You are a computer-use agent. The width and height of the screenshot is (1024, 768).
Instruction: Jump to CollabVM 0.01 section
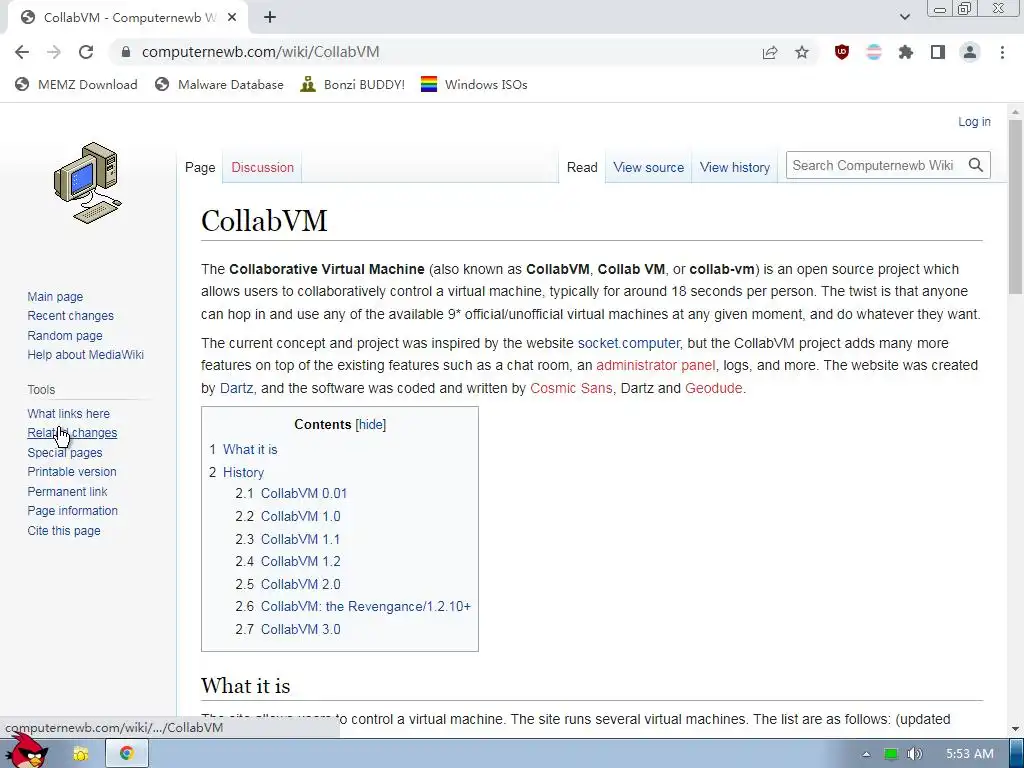304,494
